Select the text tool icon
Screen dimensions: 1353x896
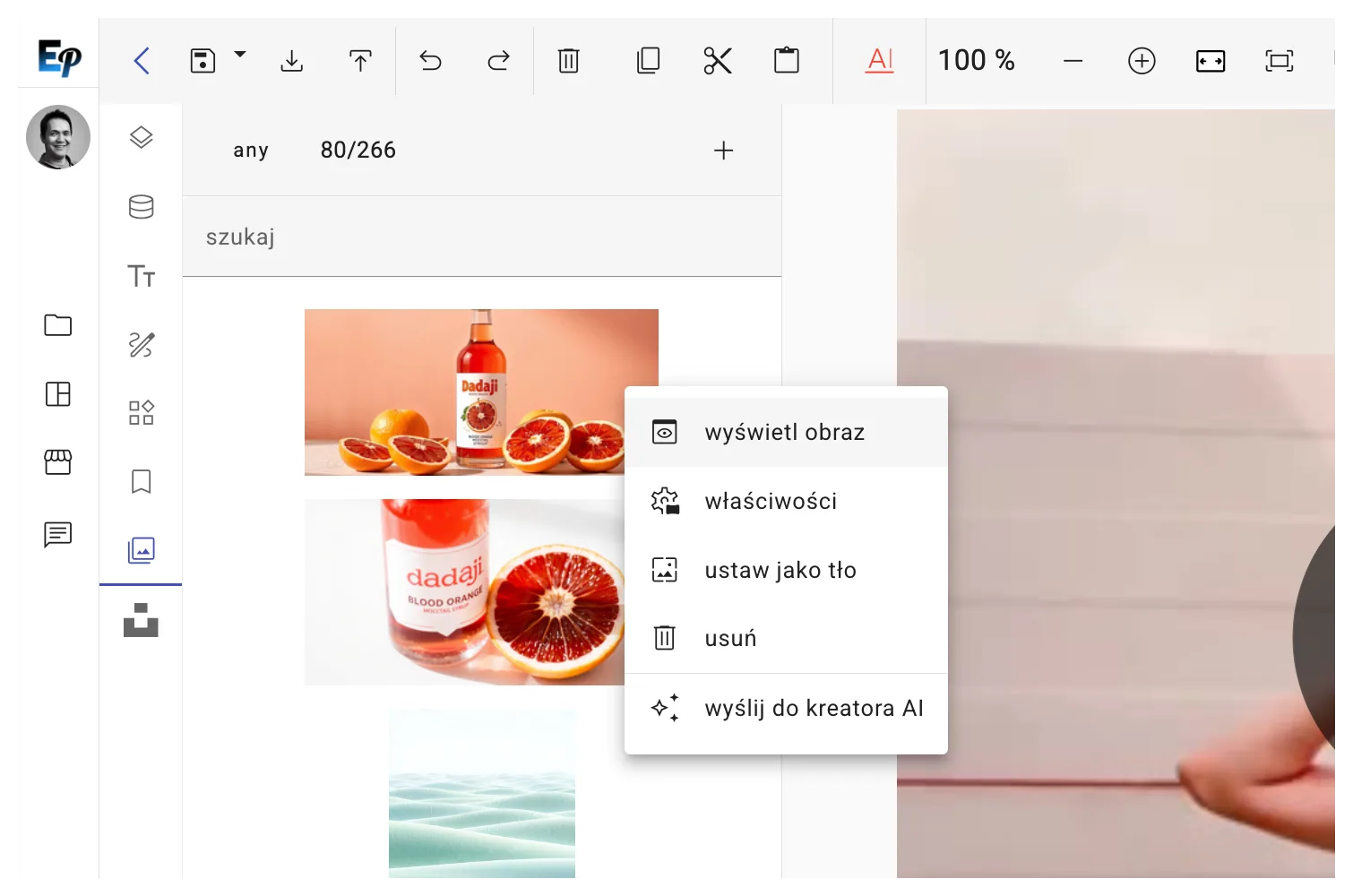click(142, 276)
